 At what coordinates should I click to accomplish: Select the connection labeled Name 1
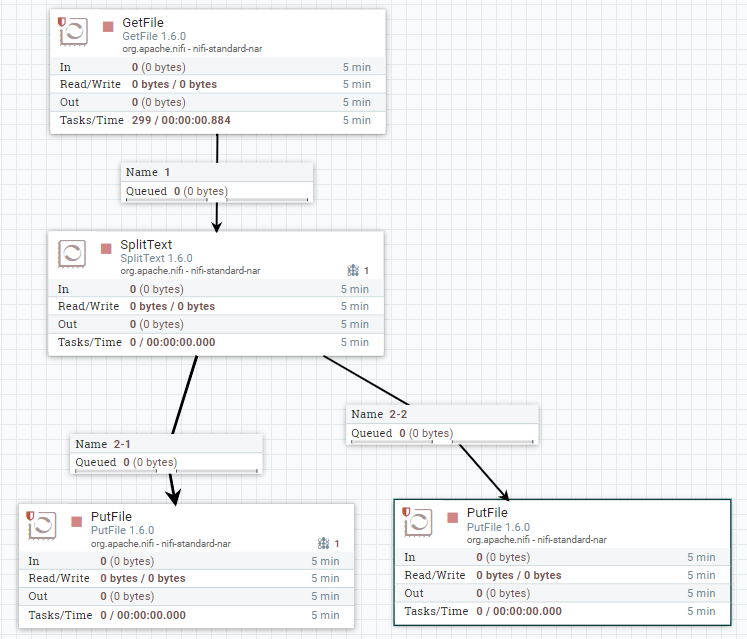tap(217, 172)
